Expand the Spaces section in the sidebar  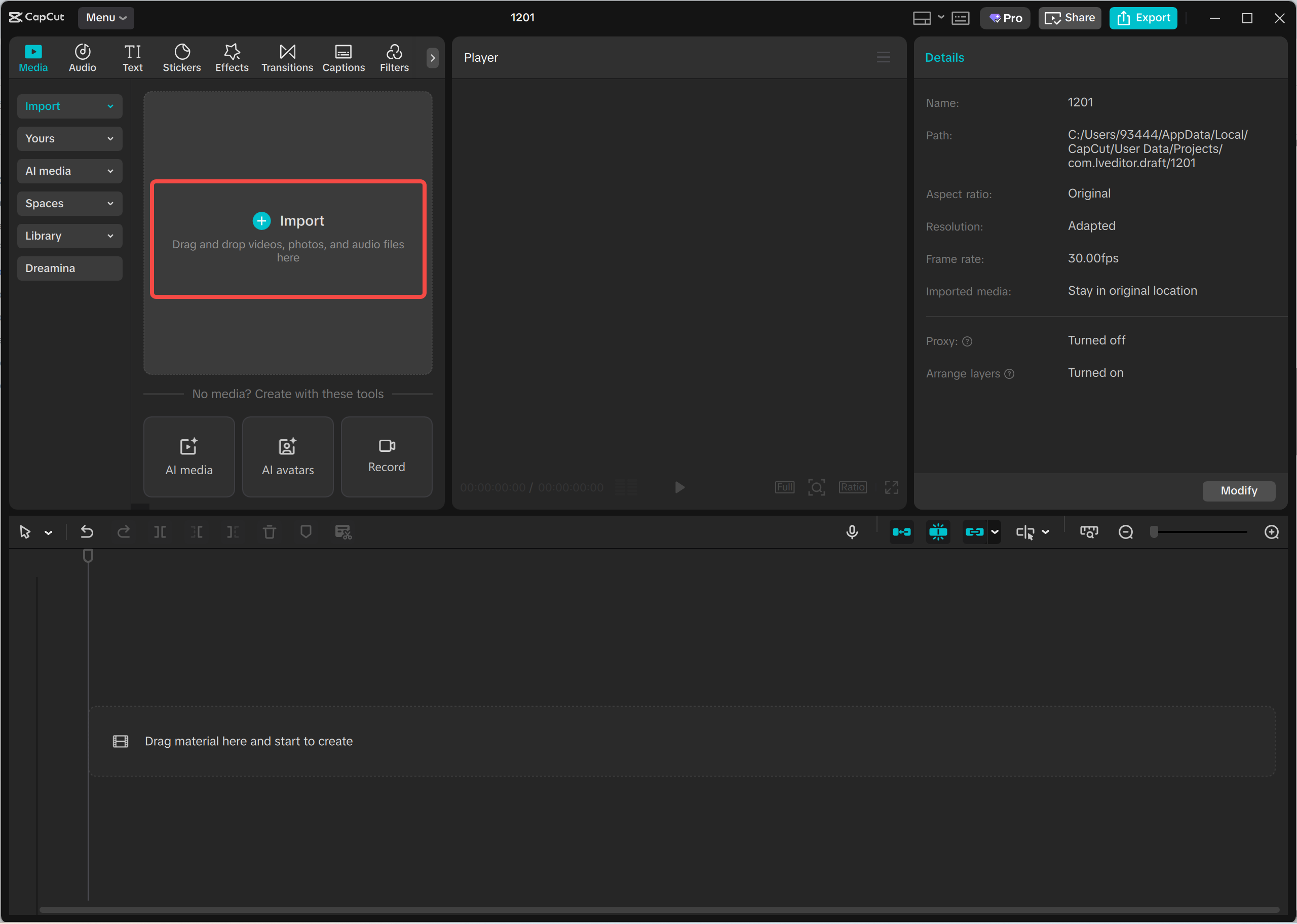tap(69, 203)
